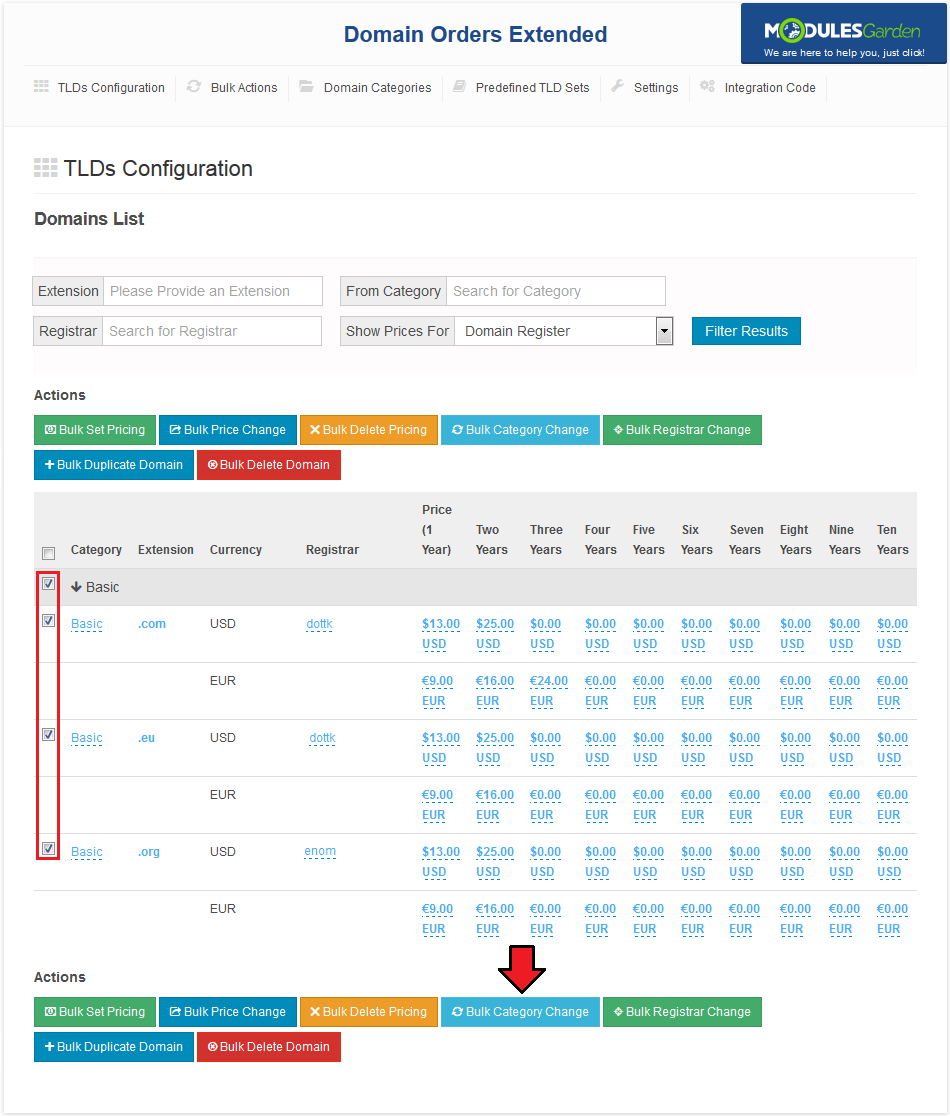This screenshot has width=950, height=1116.
Task: Click bottom Bulk Duplicate Domain button
Action: point(114,1047)
